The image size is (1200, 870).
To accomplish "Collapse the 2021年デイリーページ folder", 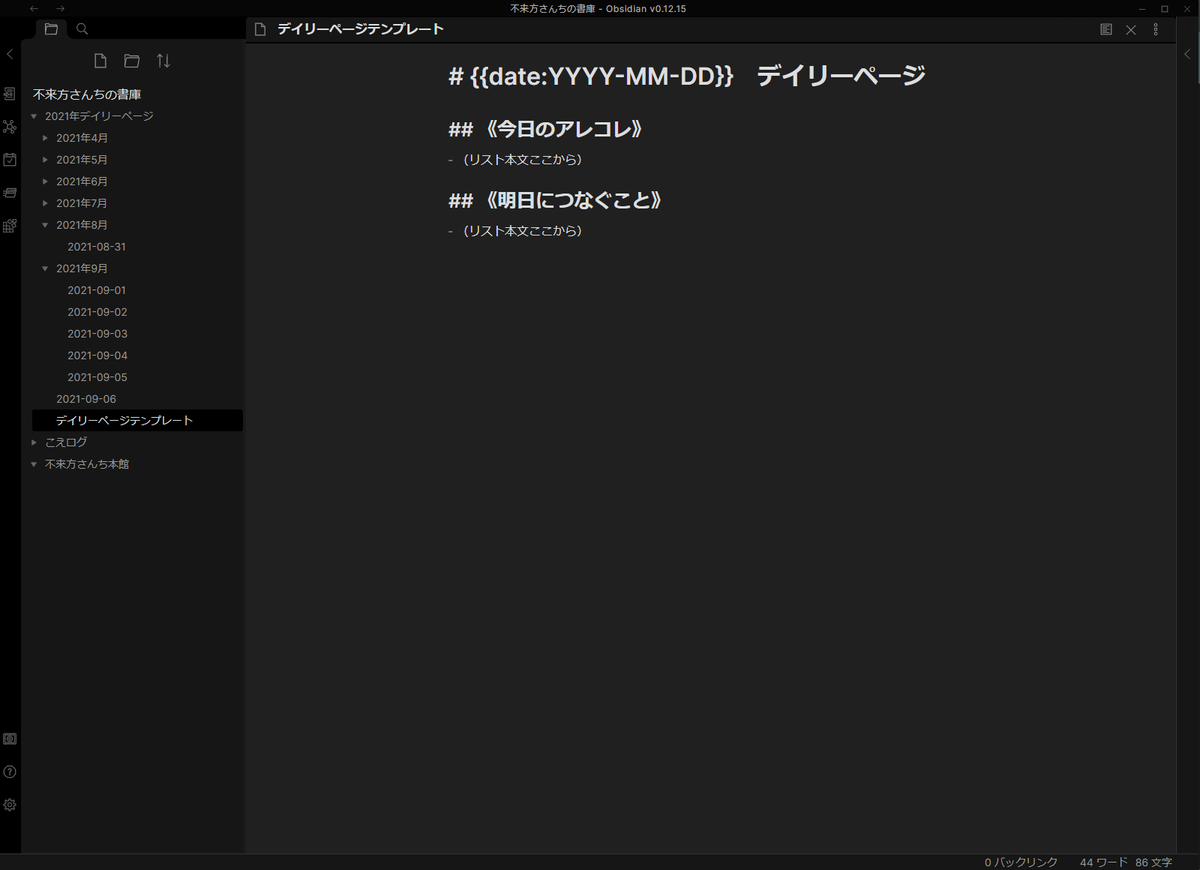I will click(34, 117).
